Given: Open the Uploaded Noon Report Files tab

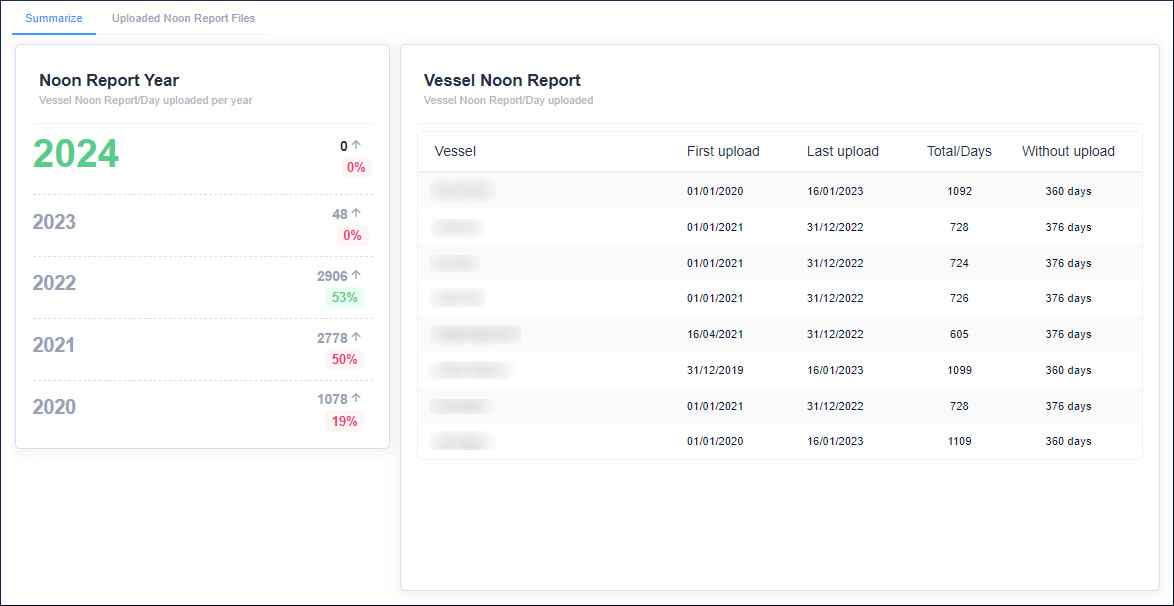Looking at the screenshot, I should 183,18.
